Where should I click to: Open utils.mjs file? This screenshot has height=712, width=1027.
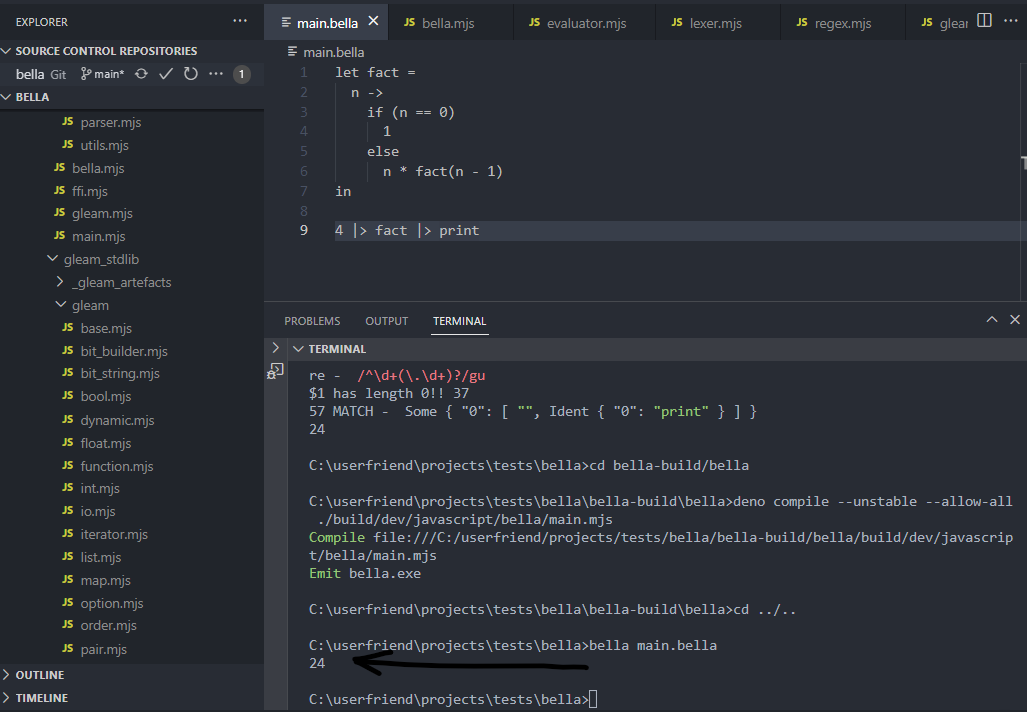(104, 145)
